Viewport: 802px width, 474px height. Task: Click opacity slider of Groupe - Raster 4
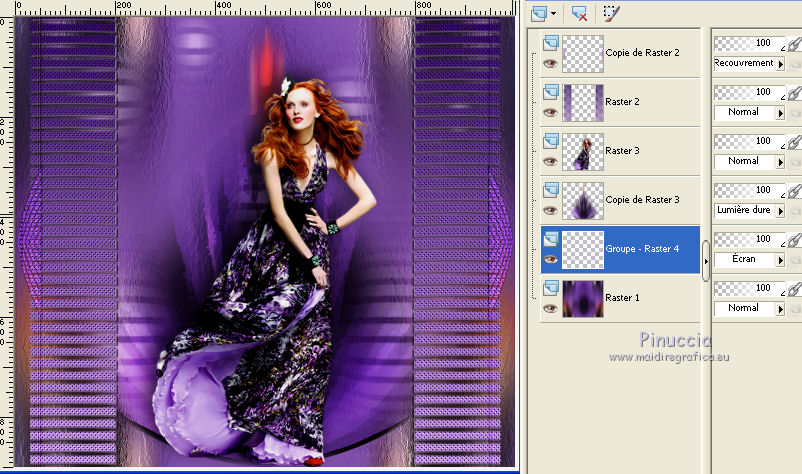pos(749,240)
